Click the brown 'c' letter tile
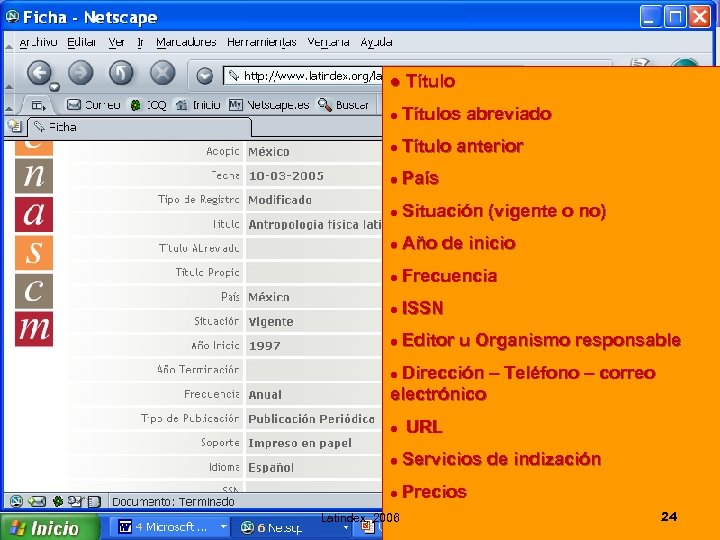This screenshot has height=540, width=720. tap(34, 291)
